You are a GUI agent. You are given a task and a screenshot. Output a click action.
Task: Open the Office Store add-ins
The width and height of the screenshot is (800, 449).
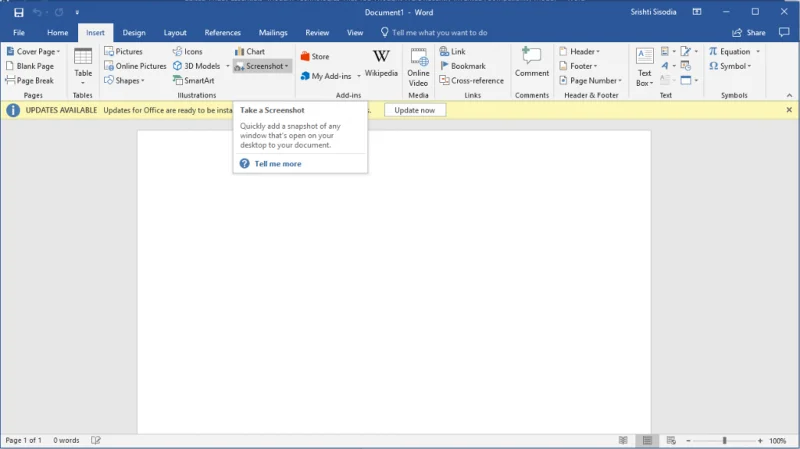point(315,57)
